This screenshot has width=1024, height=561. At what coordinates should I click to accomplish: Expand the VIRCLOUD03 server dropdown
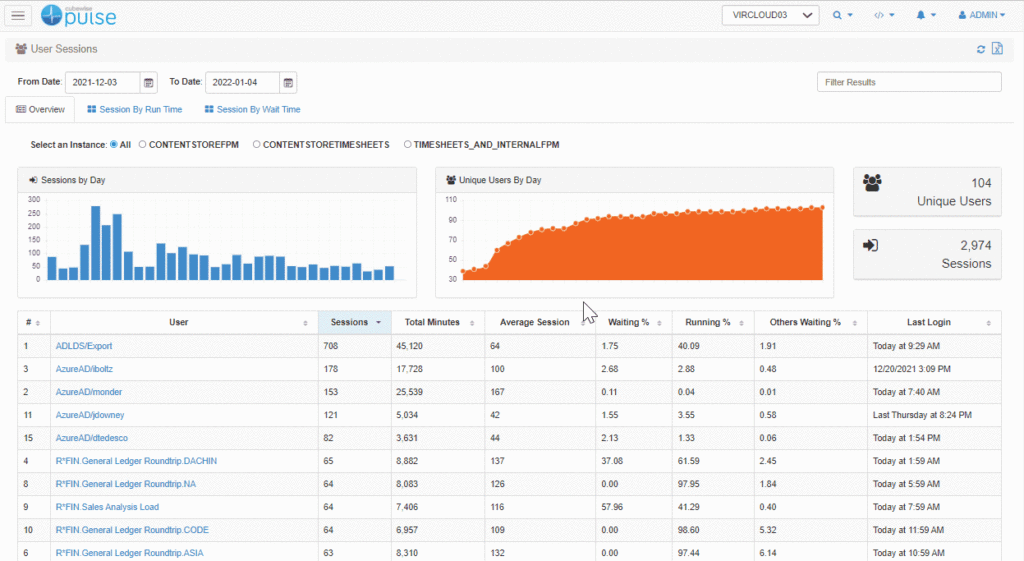point(770,15)
